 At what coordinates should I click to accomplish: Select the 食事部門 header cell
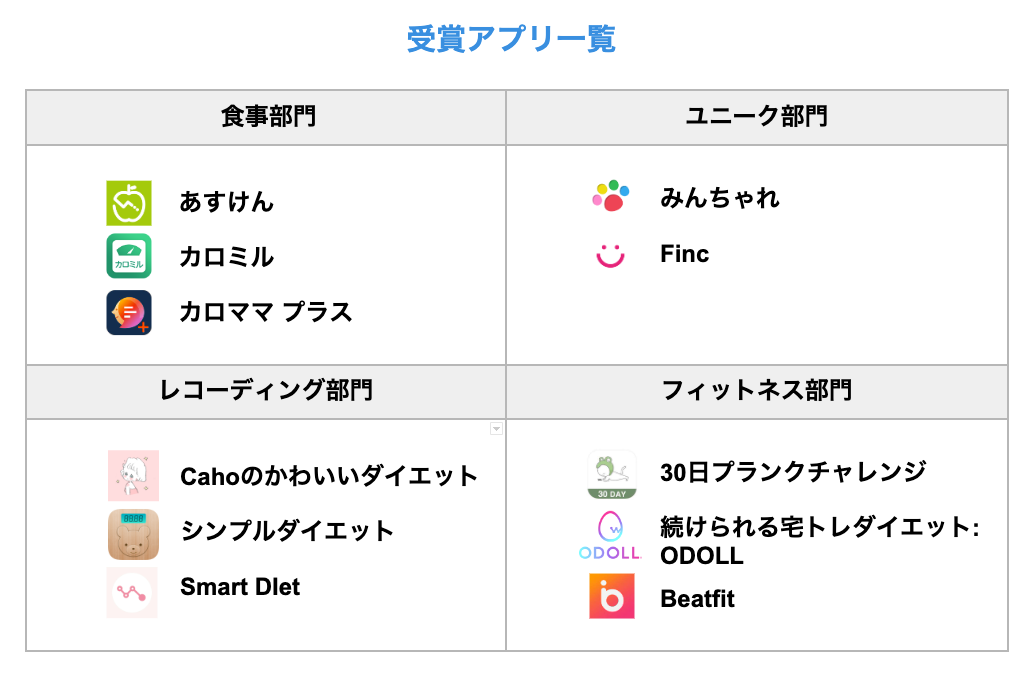tap(266, 117)
